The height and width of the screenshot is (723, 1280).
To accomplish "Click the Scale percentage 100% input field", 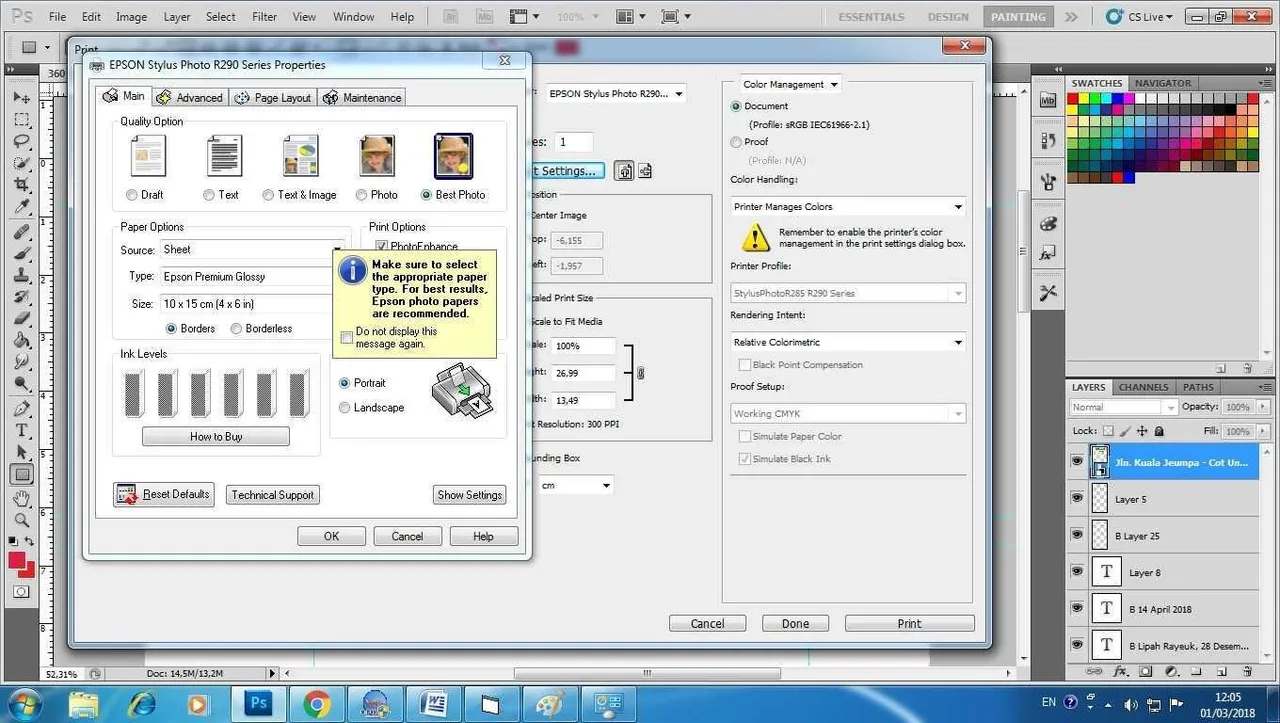I will tap(583, 346).
